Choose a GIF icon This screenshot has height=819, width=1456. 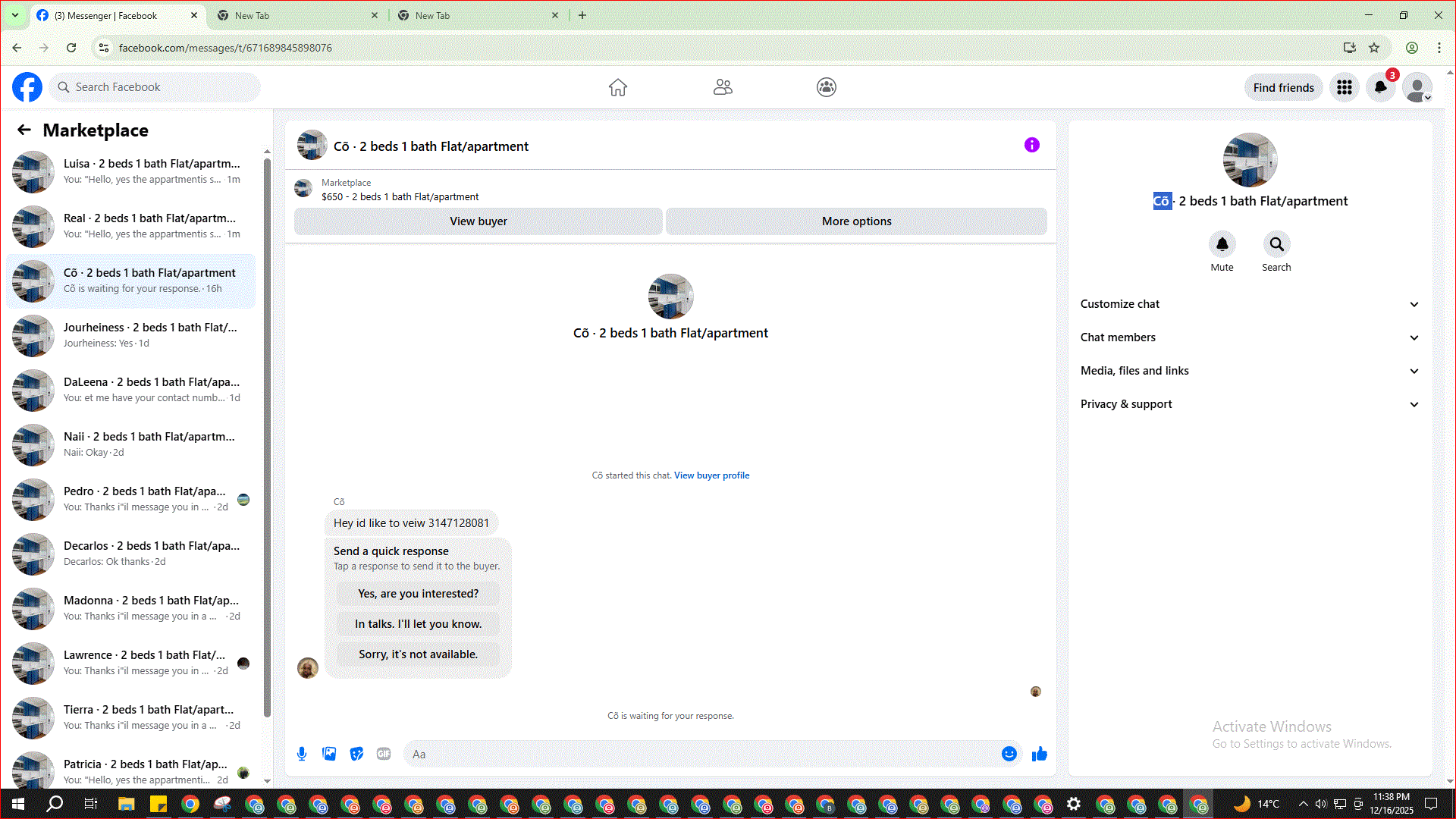click(x=384, y=754)
